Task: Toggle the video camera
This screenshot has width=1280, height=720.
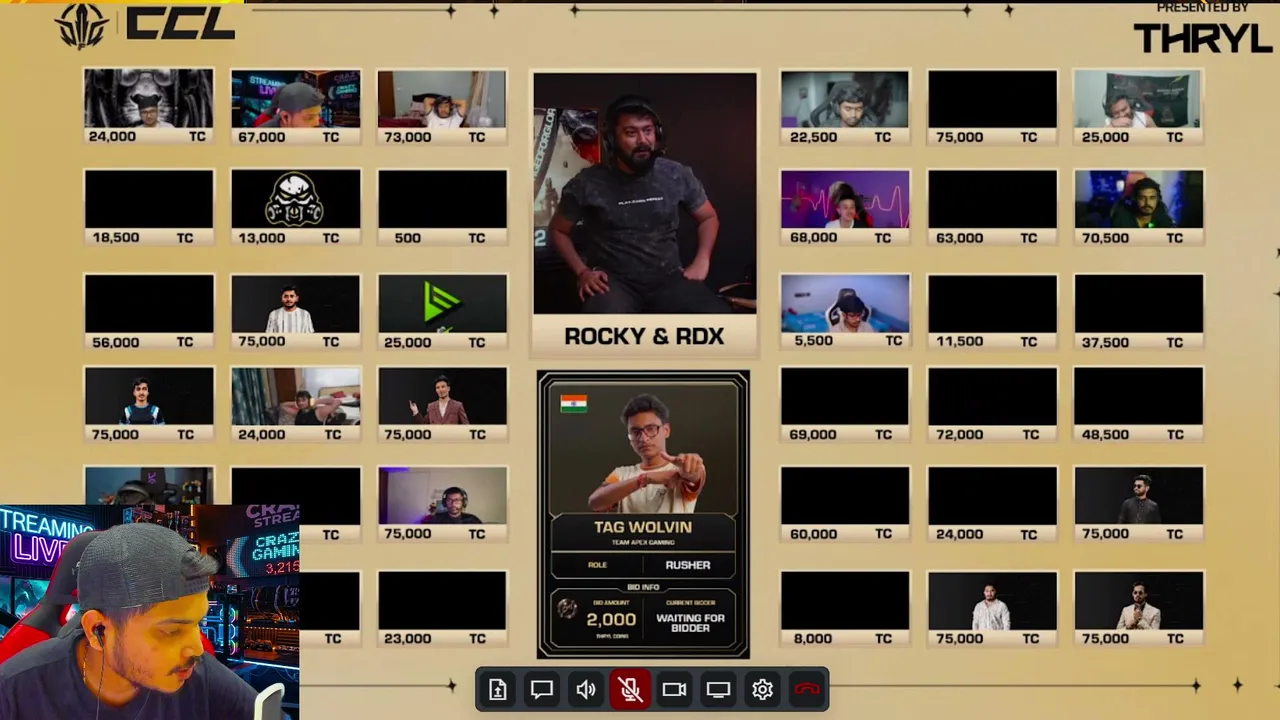Action: 674,689
